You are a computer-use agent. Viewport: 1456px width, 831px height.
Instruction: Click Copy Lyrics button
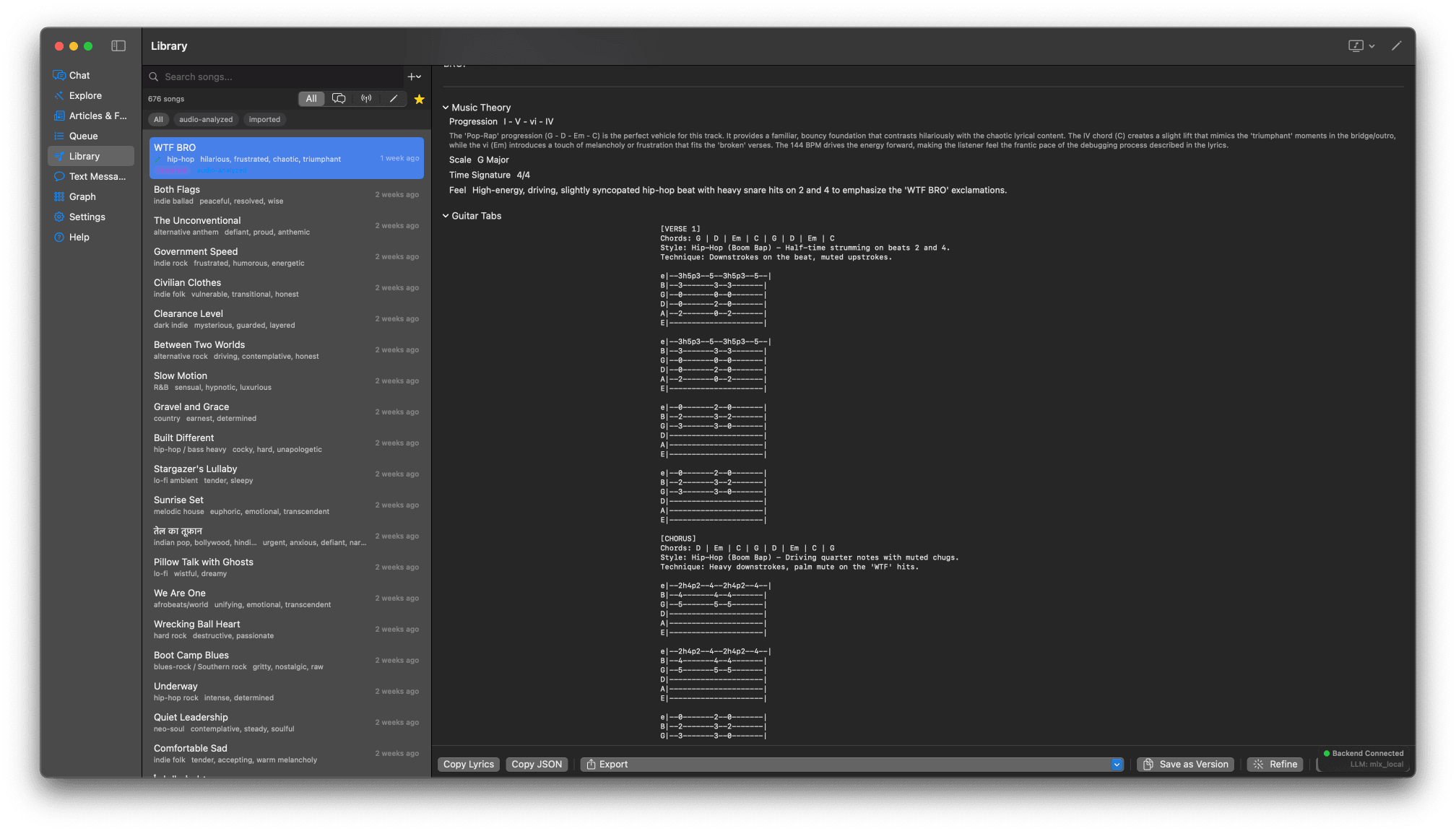(x=469, y=765)
